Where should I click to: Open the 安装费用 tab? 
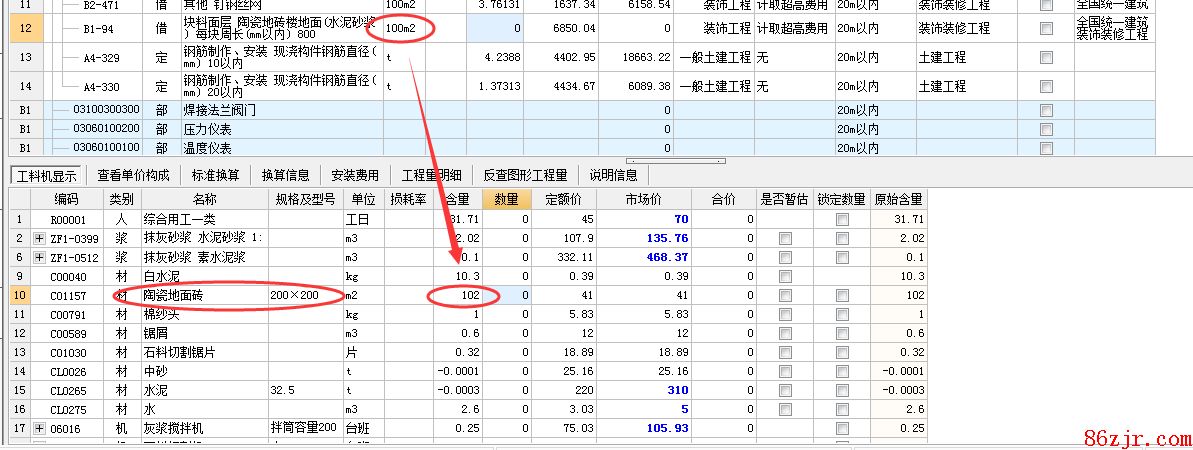pos(354,175)
